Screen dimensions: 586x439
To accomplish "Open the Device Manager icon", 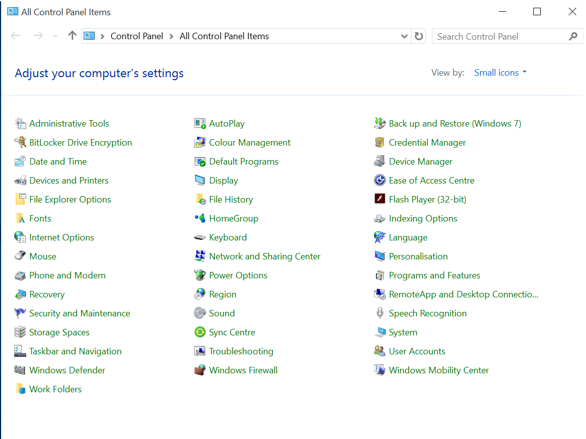I will pos(380,161).
